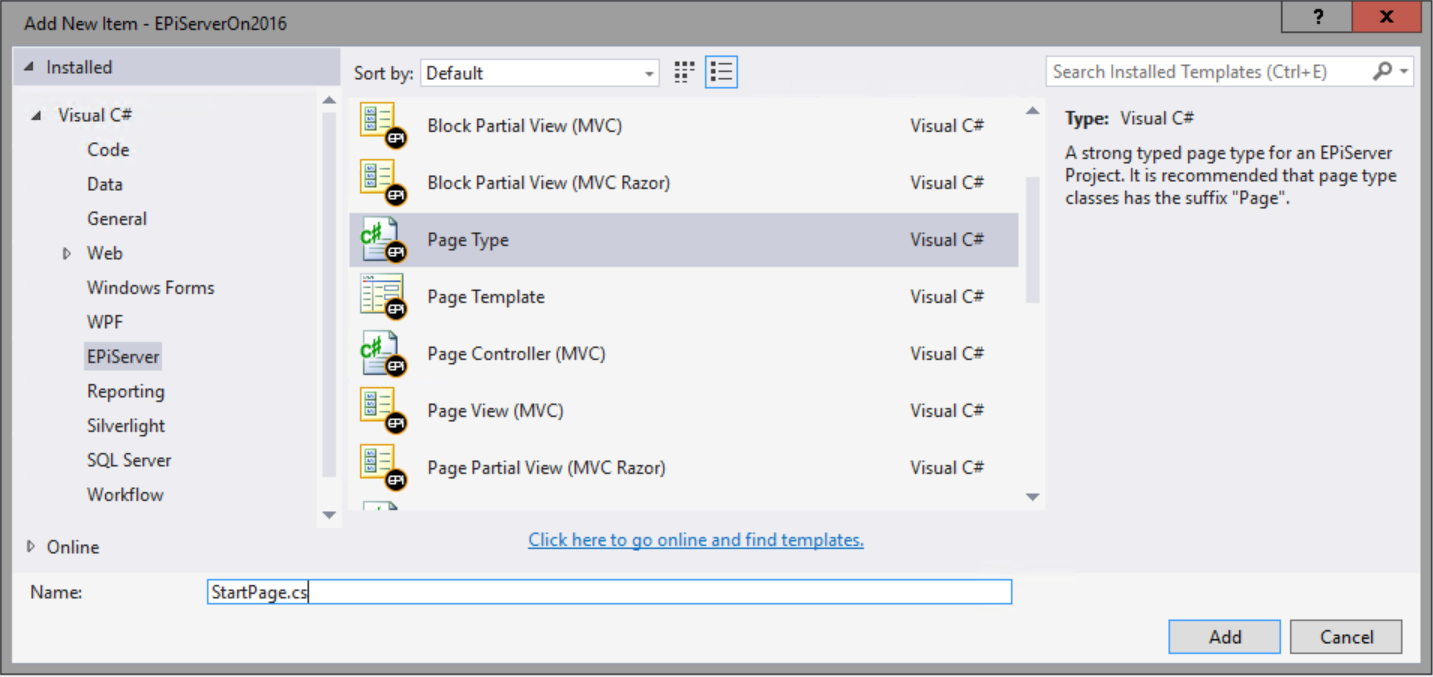This screenshot has height=677, width=1433.
Task: Select the EPiServer category
Action: click(x=123, y=357)
